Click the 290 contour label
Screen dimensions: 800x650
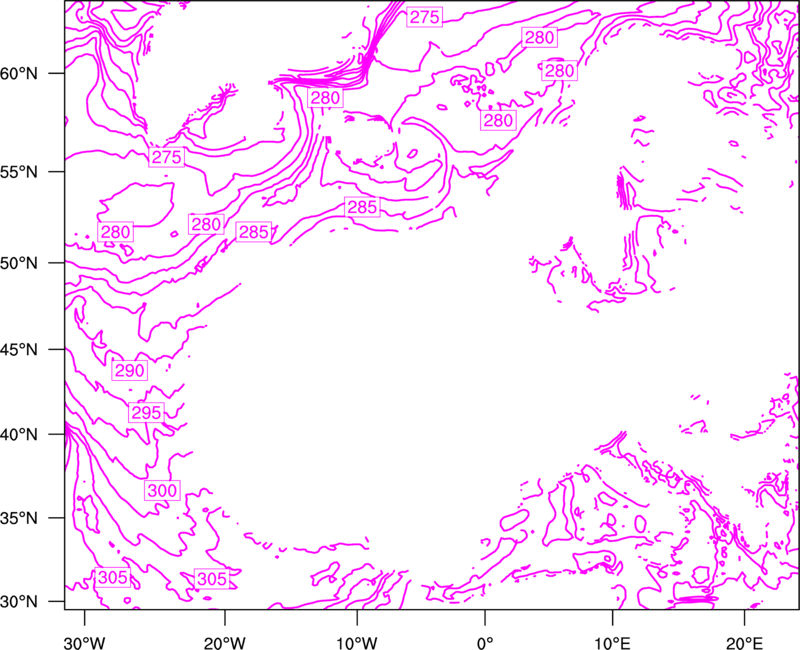pyautogui.click(x=130, y=370)
